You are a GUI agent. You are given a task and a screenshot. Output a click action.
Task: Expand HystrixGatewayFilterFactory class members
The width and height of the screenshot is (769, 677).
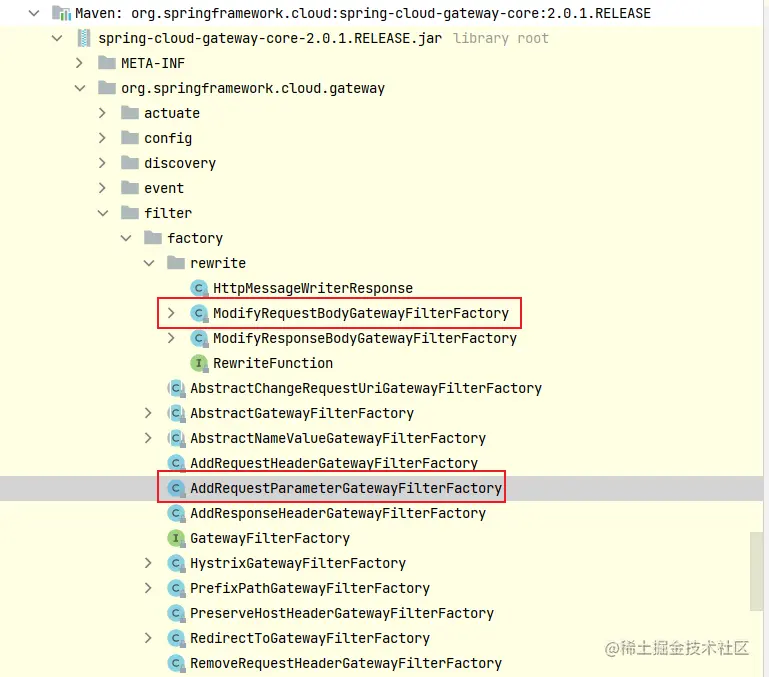(148, 563)
